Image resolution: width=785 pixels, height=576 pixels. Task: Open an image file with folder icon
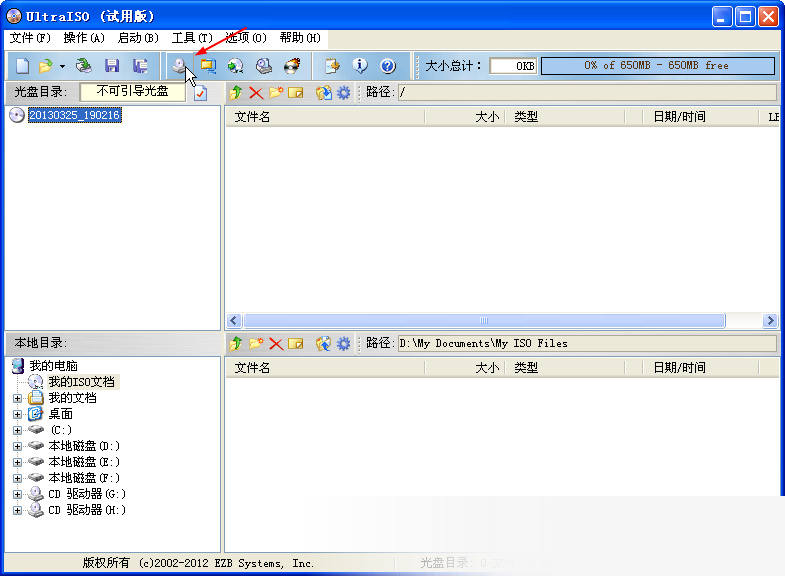46,66
